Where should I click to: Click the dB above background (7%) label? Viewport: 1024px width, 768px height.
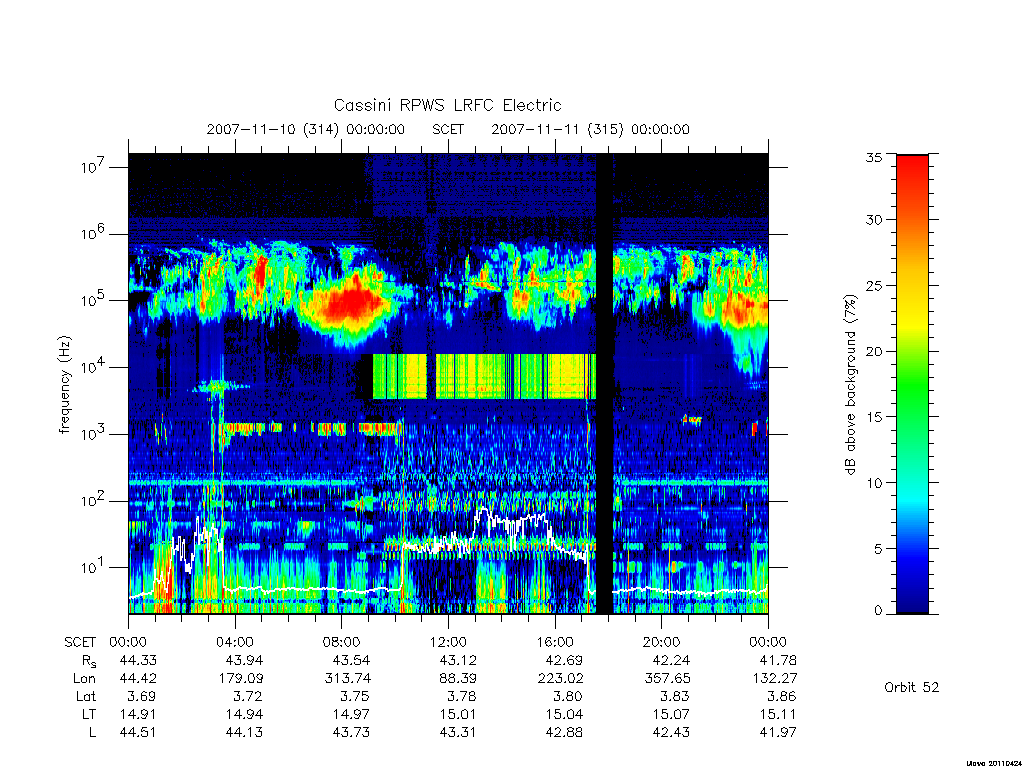pos(850,385)
